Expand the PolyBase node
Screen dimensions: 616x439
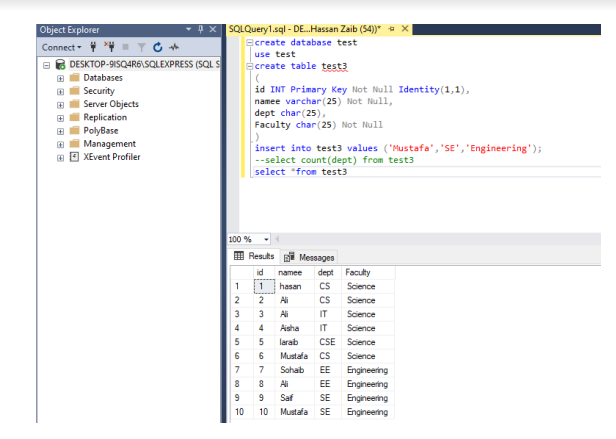point(60,131)
